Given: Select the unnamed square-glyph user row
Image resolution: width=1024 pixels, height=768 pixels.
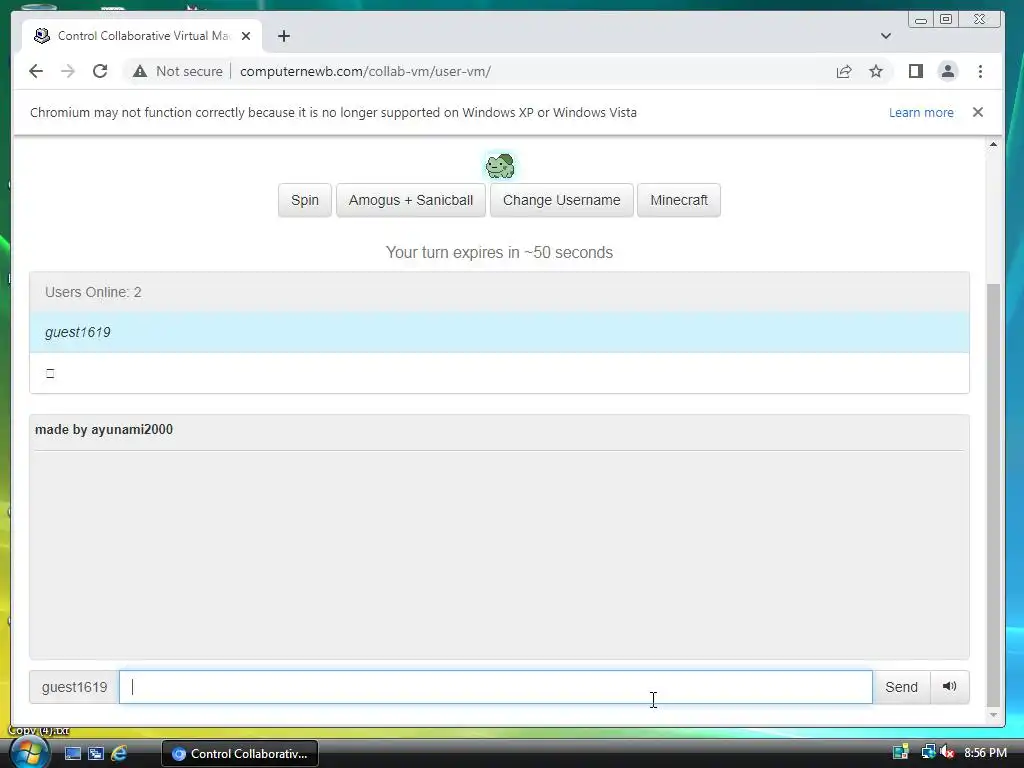Looking at the screenshot, I should tap(499, 373).
